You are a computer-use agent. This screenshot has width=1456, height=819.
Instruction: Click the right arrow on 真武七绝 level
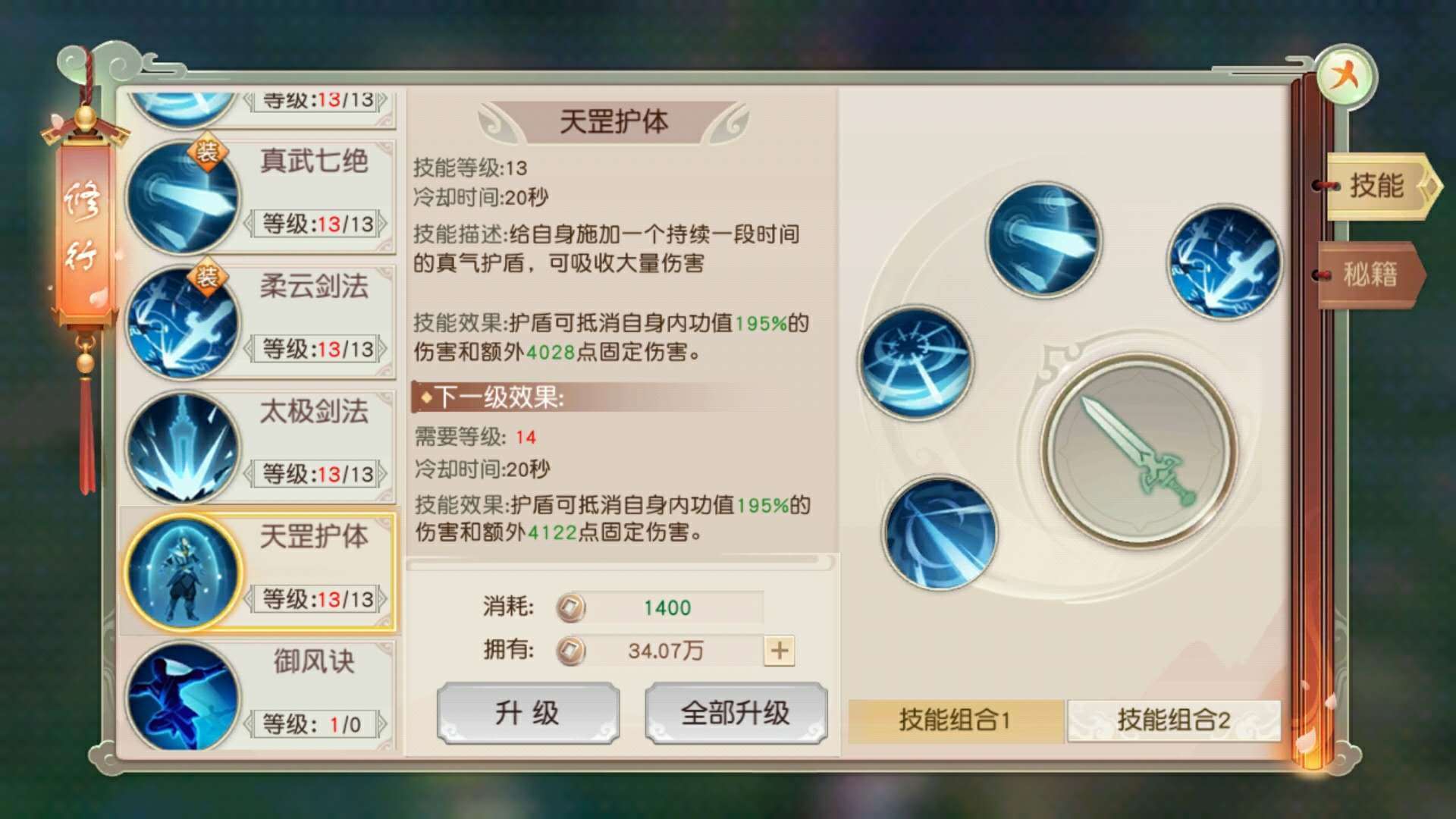pyautogui.click(x=383, y=224)
